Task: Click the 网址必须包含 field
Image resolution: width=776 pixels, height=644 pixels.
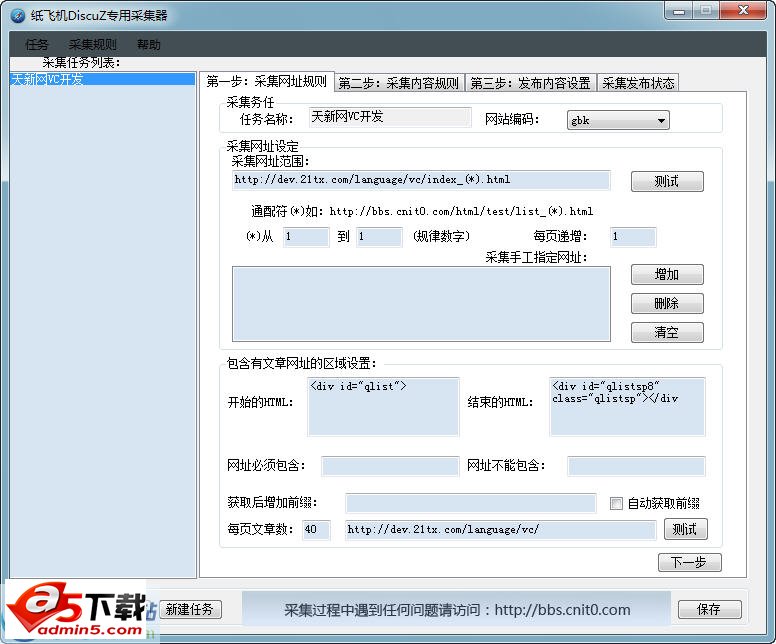Action: point(390,466)
